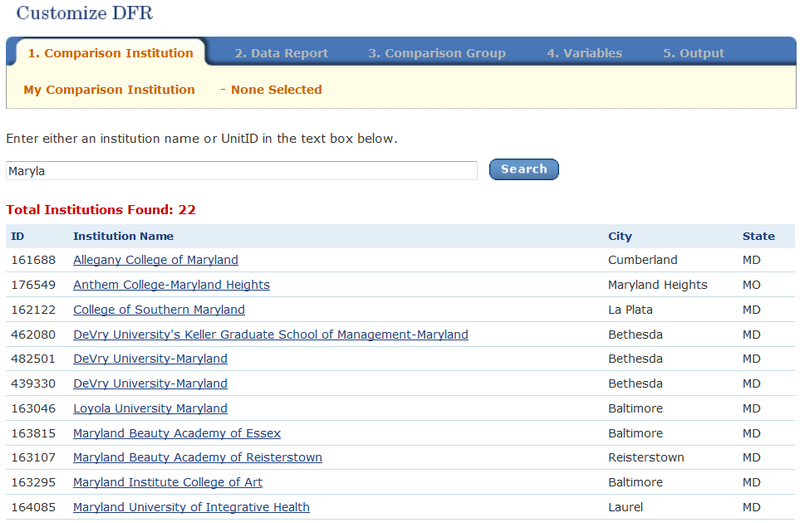This screenshot has height=523, width=800.
Task: Select the Output tab
Action: pos(693,53)
